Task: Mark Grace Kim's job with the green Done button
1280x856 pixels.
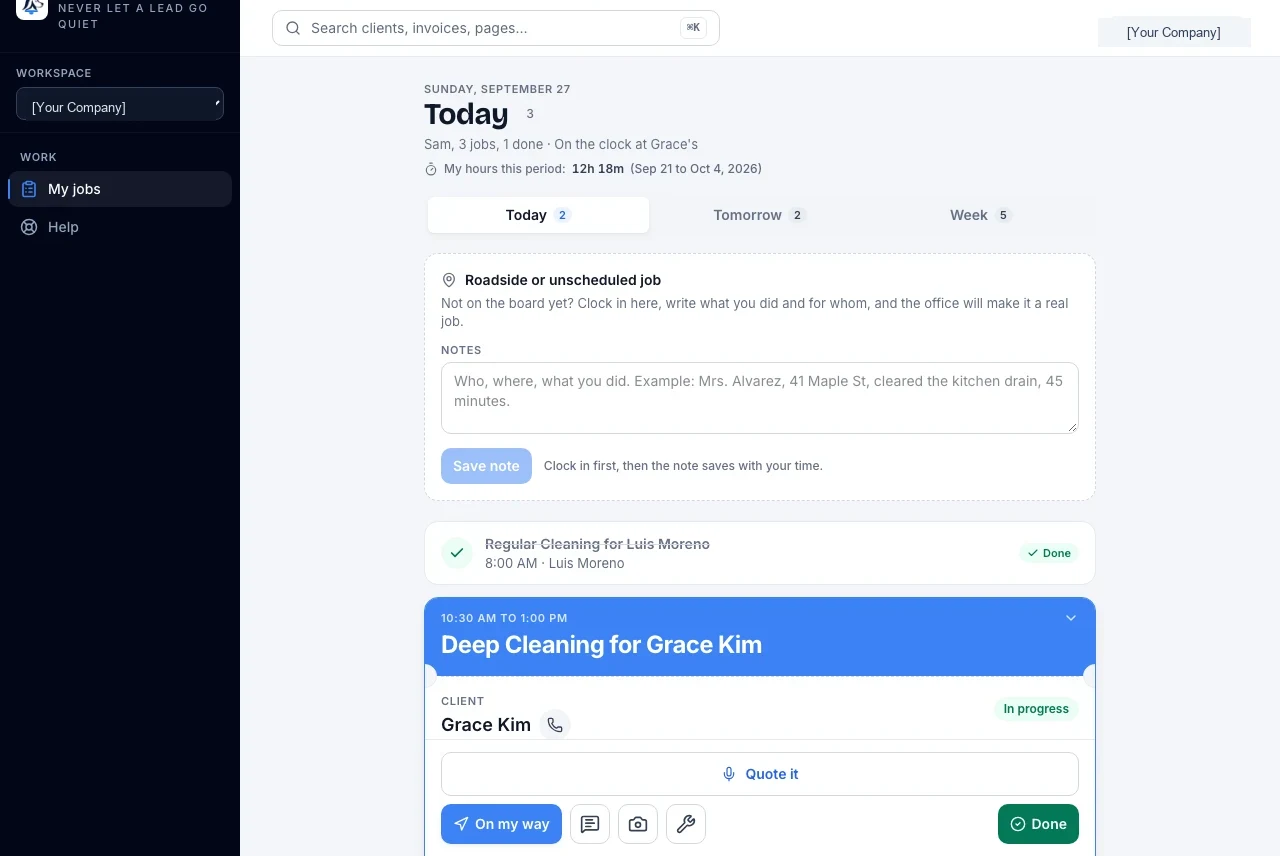Action: tap(1038, 824)
